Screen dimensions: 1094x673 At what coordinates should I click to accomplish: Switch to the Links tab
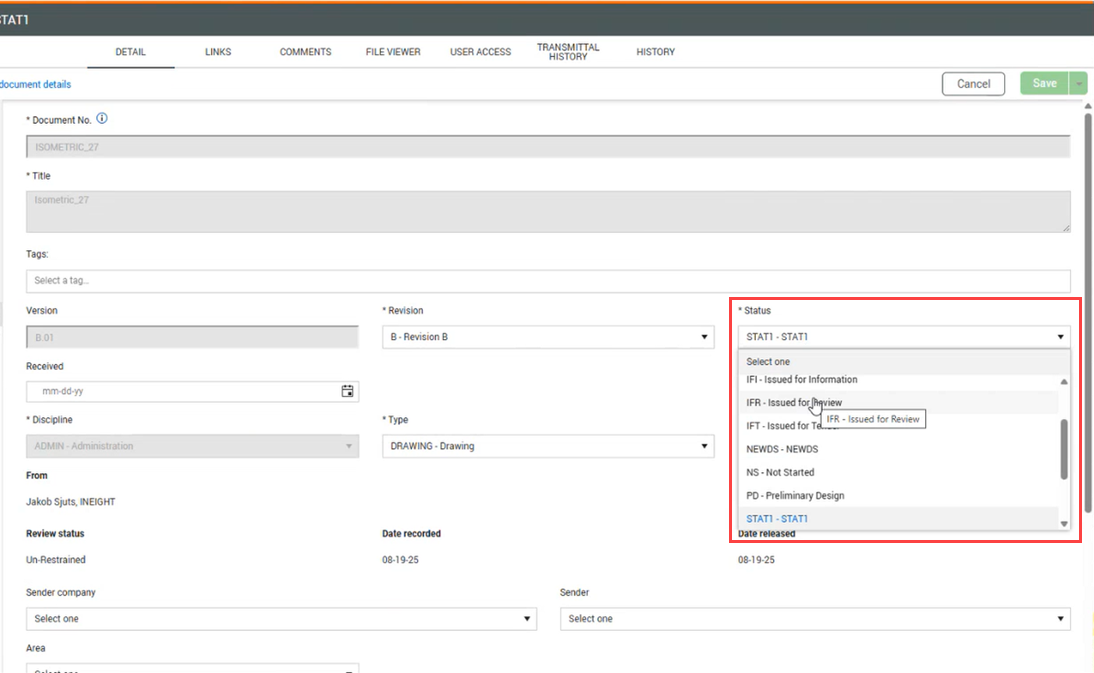click(218, 52)
